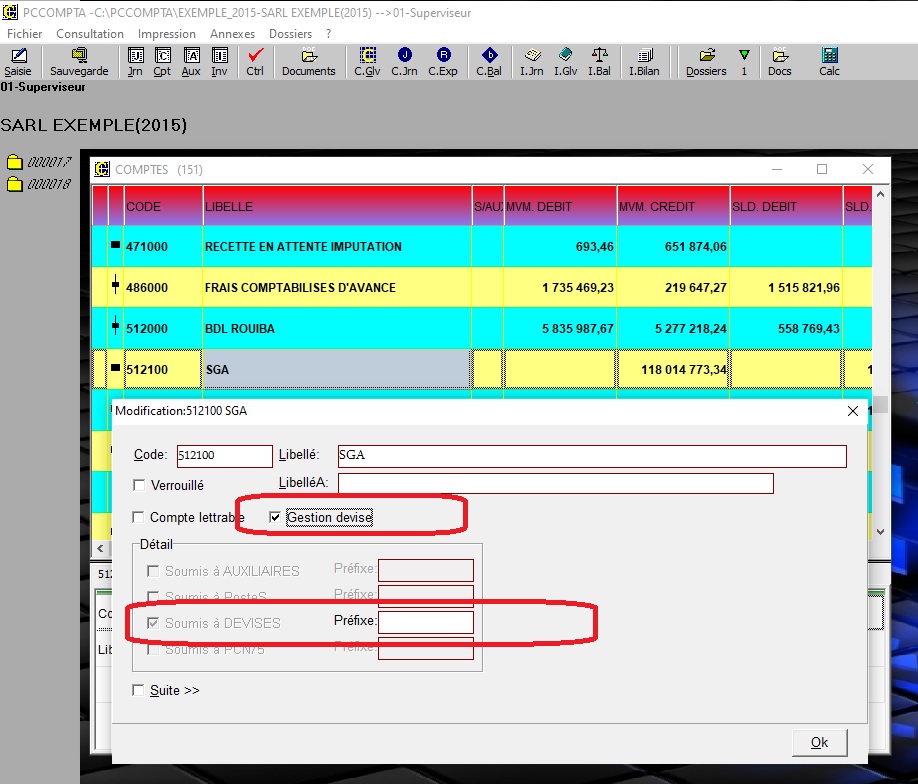Open the Consultation menu
918x784 pixels.
[90, 33]
